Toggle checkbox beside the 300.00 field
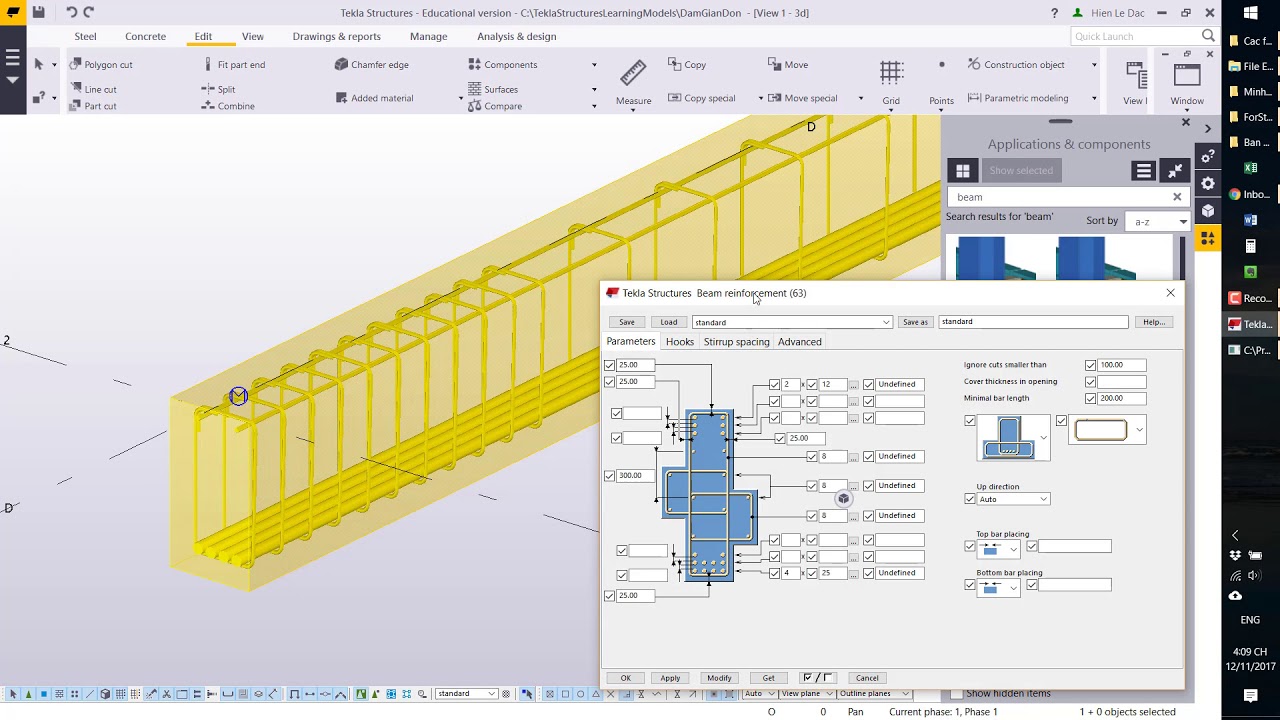 coord(609,476)
